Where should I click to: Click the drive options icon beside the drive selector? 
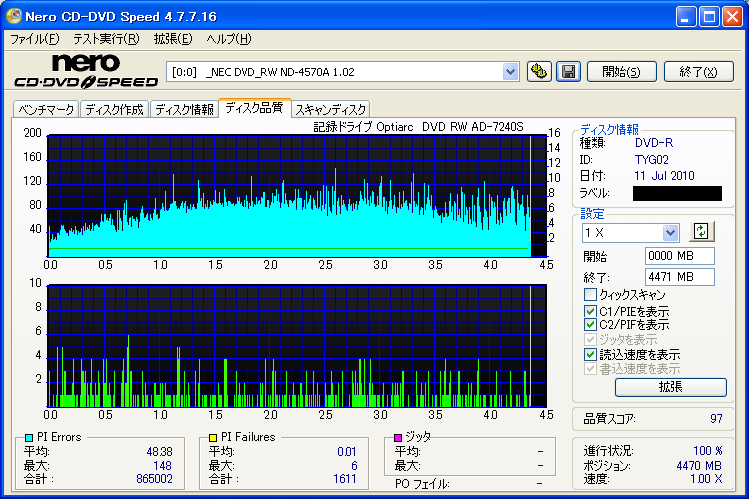[539, 72]
